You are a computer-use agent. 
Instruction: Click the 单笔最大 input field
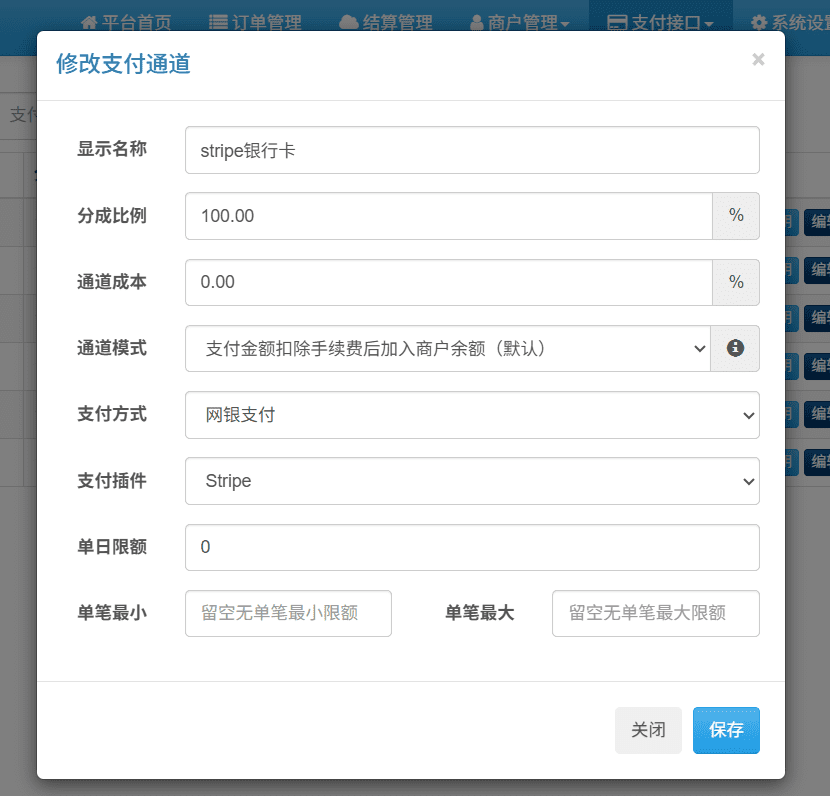click(x=655, y=613)
